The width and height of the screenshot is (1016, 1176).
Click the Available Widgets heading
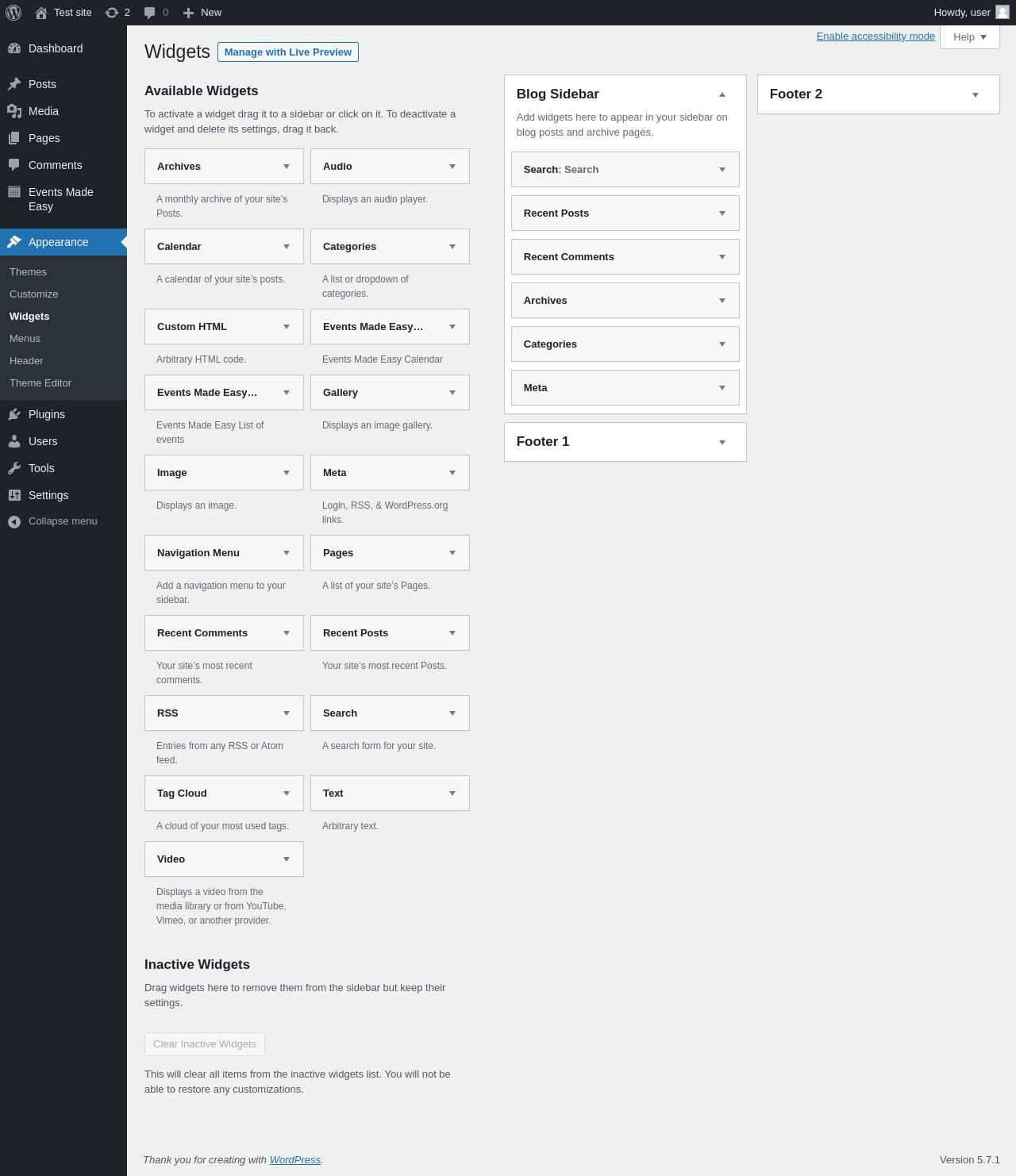[x=202, y=91]
